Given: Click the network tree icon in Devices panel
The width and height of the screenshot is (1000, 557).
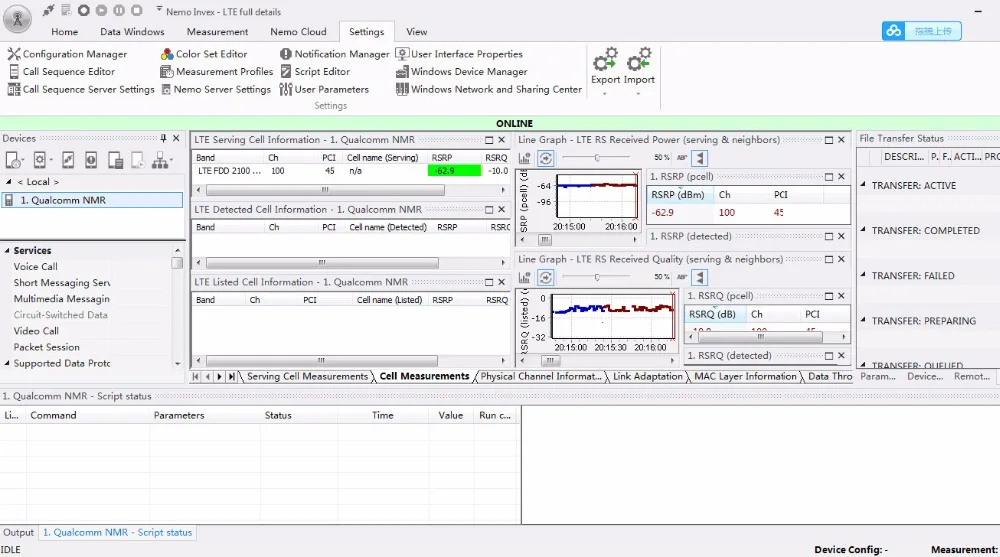Looking at the screenshot, I should pos(160,160).
